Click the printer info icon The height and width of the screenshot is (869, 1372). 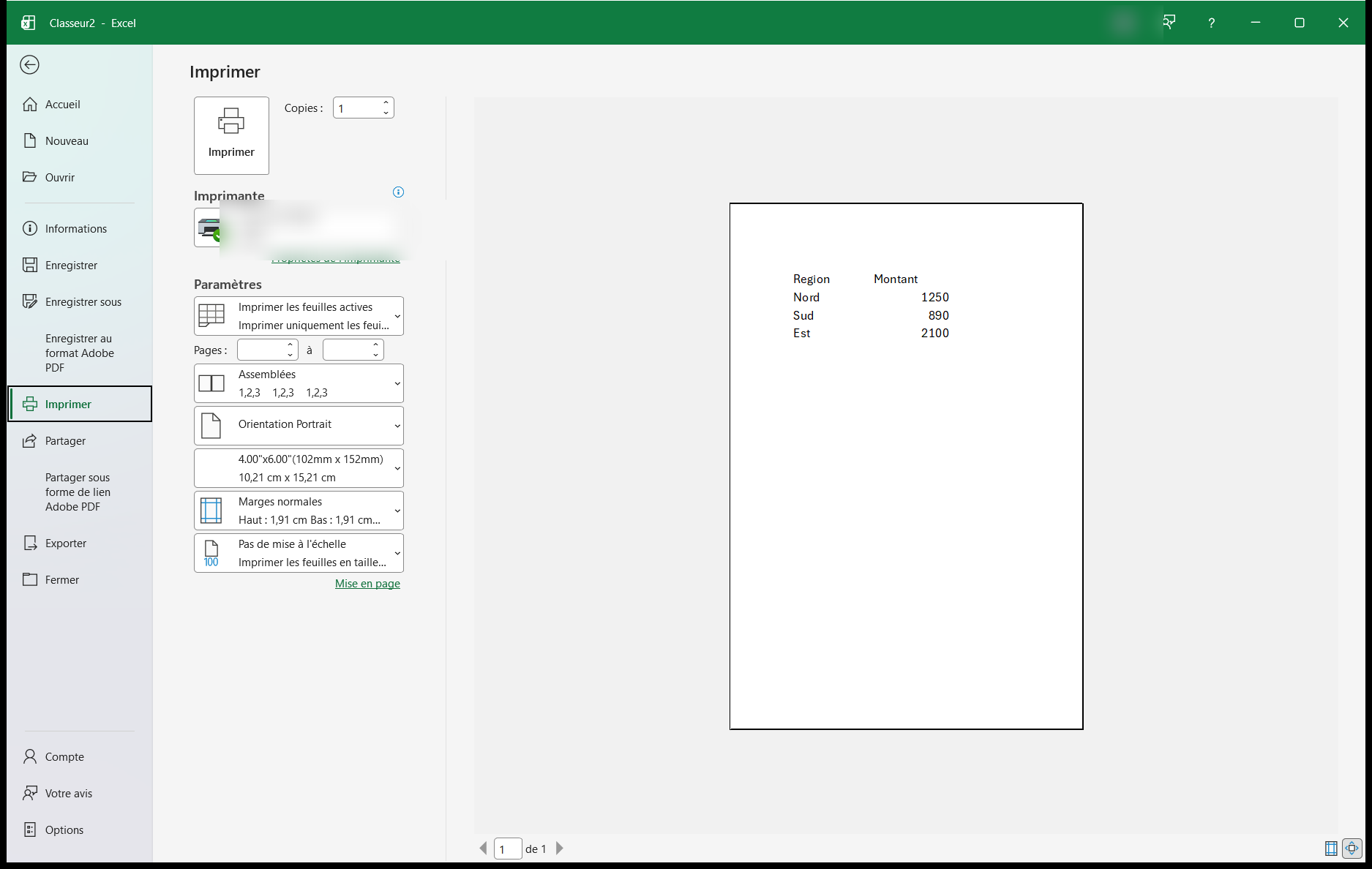tap(398, 192)
